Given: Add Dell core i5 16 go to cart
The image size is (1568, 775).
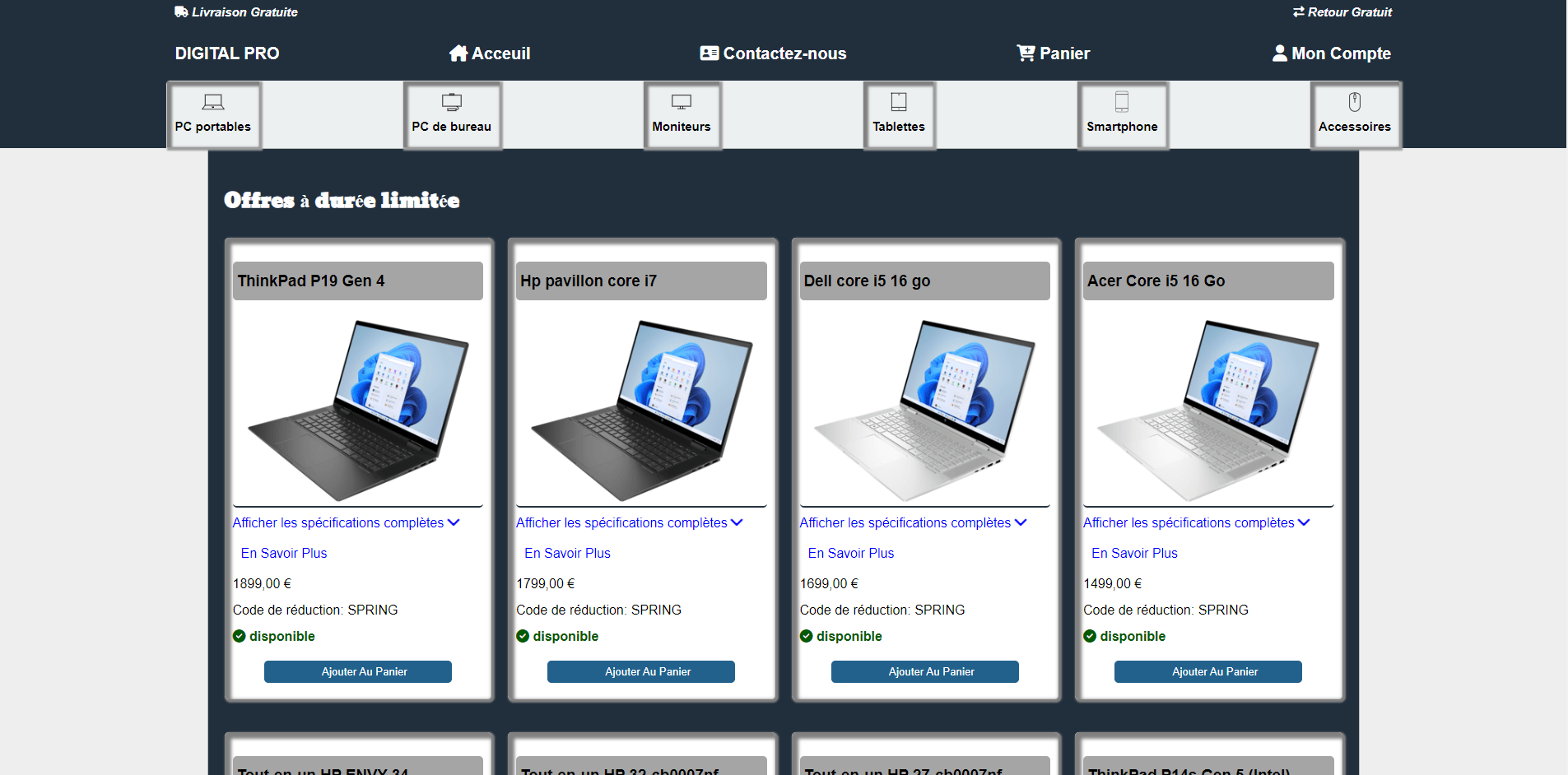Looking at the screenshot, I should (x=925, y=672).
